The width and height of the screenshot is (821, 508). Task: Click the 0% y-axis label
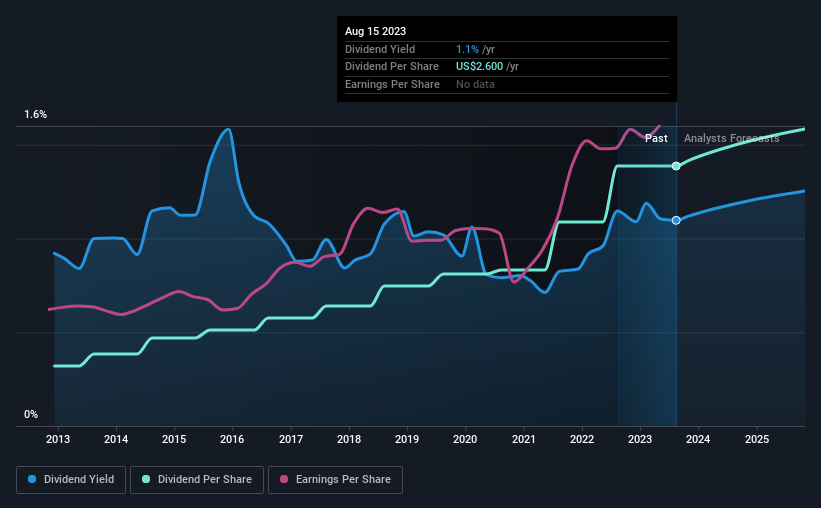coord(31,414)
